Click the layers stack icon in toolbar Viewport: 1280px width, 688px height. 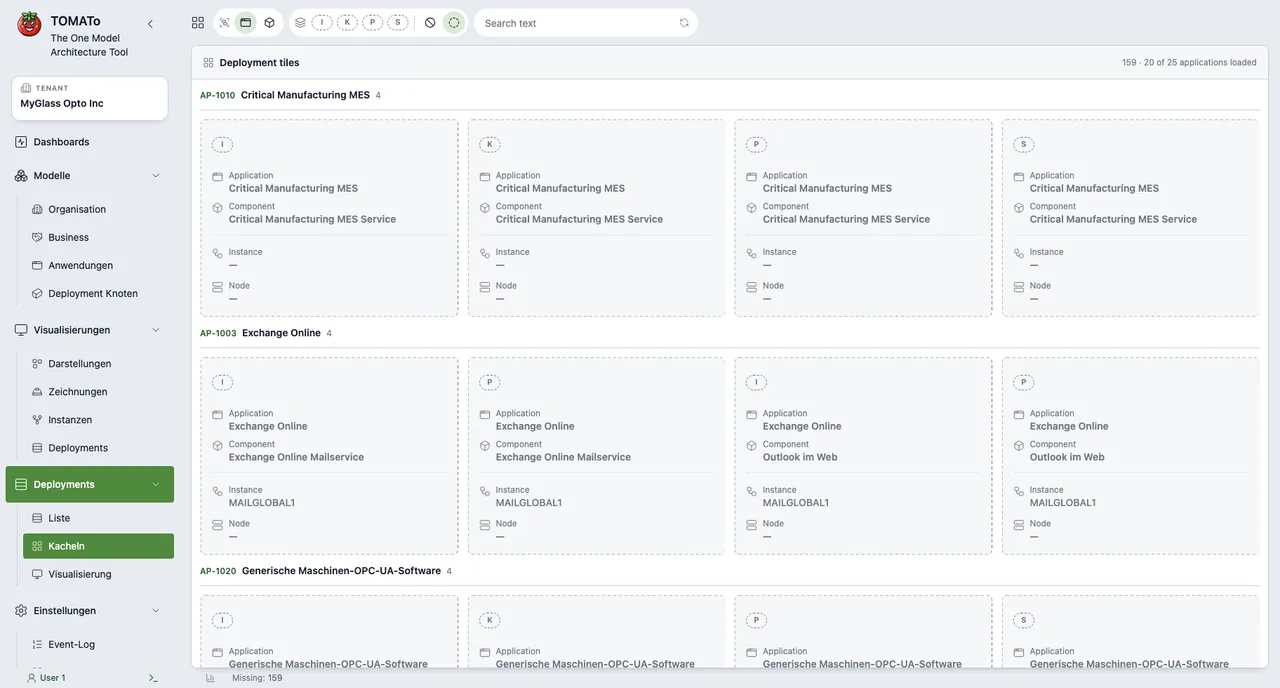click(300, 23)
